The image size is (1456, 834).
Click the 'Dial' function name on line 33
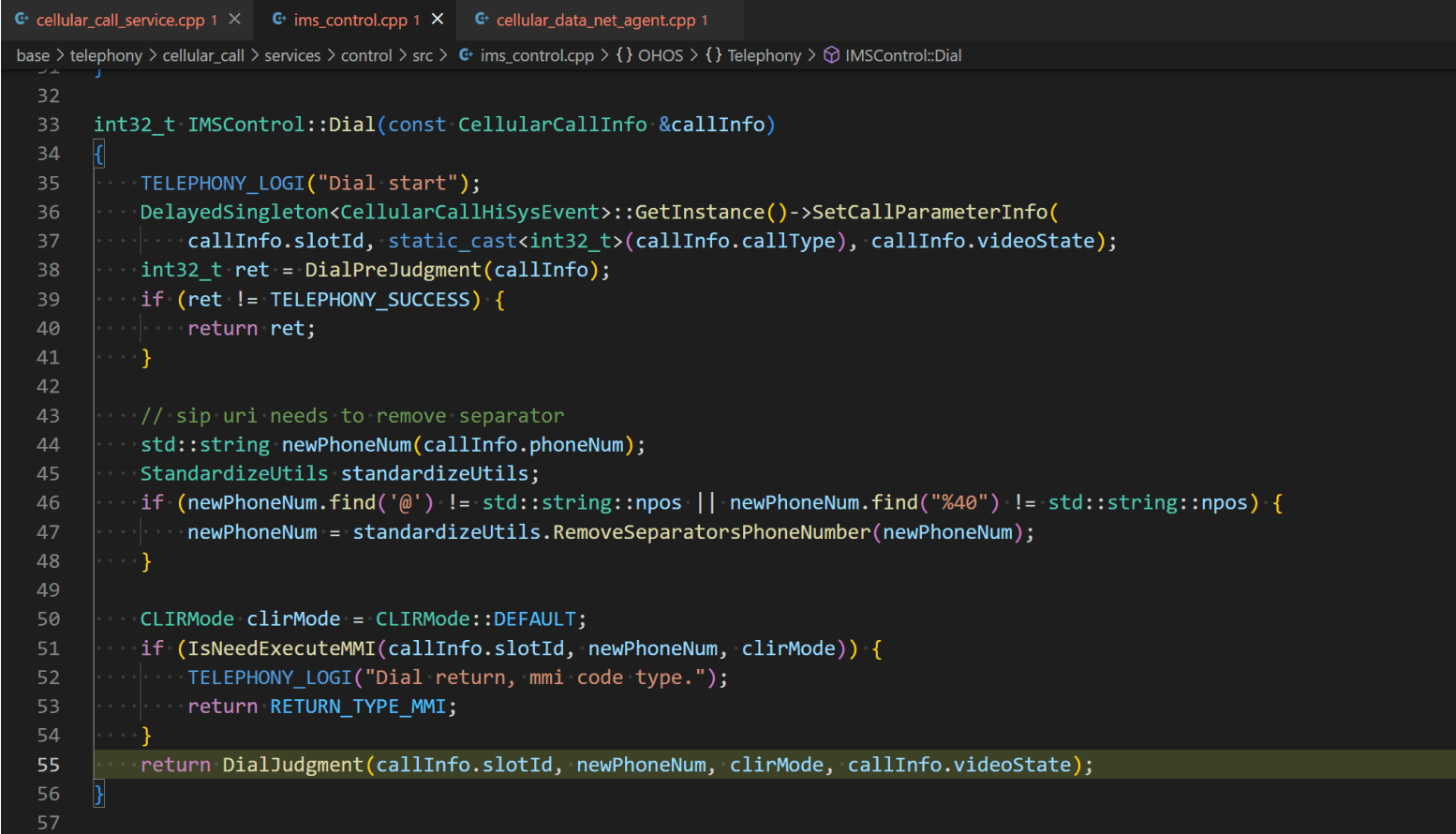352,125
